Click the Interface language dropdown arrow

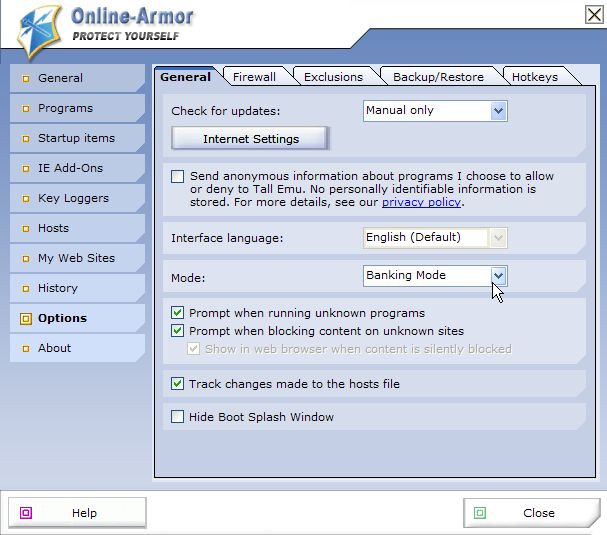(499, 238)
